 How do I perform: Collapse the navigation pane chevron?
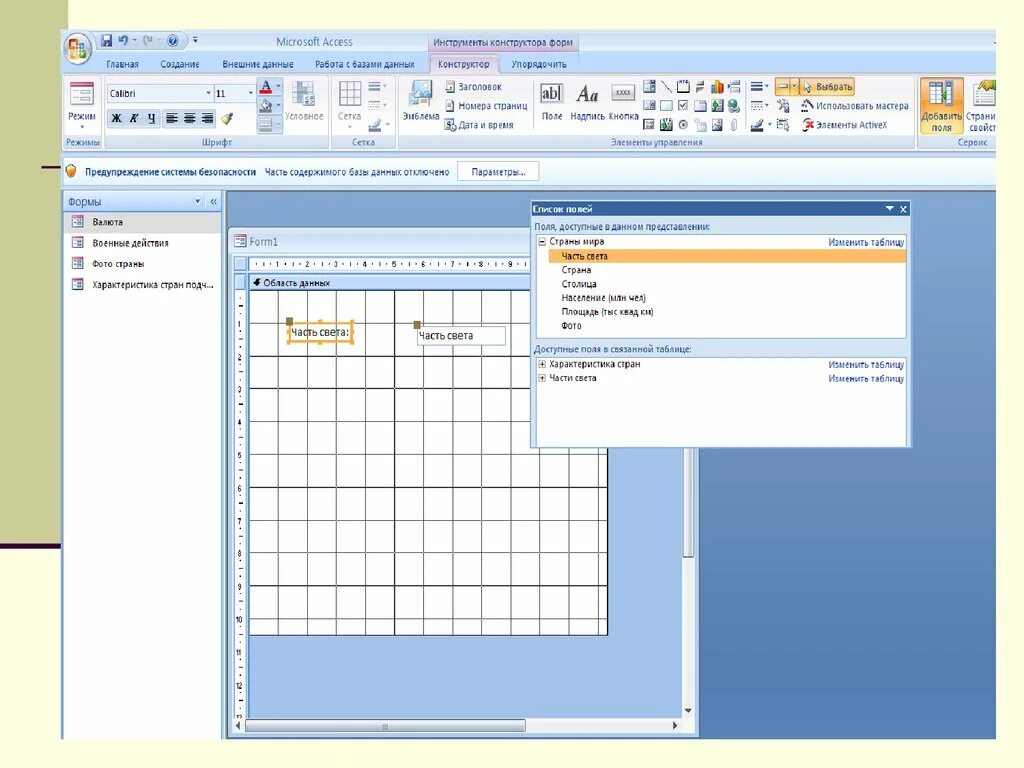214,201
